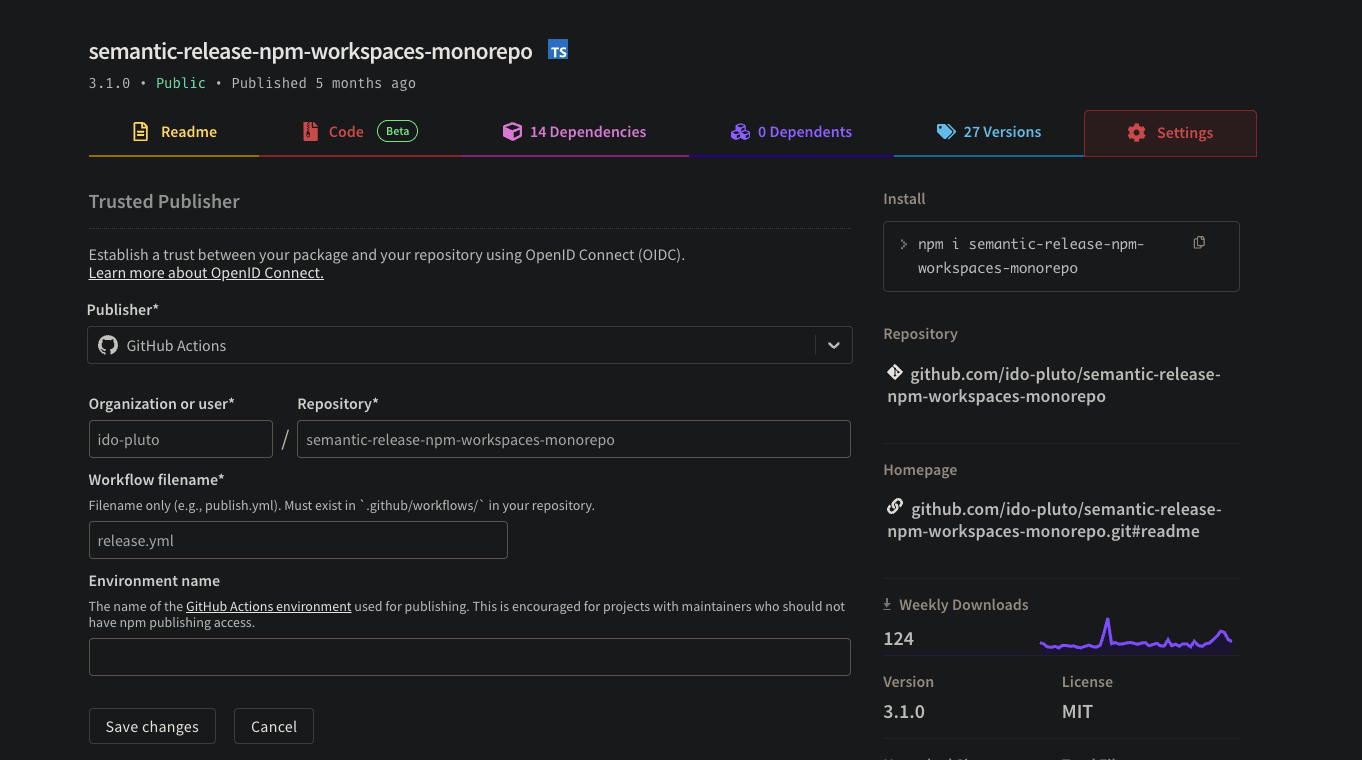Follow Learn more about OpenID Connect link
This screenshot has height=760, width=1362.
pos(206,273)
